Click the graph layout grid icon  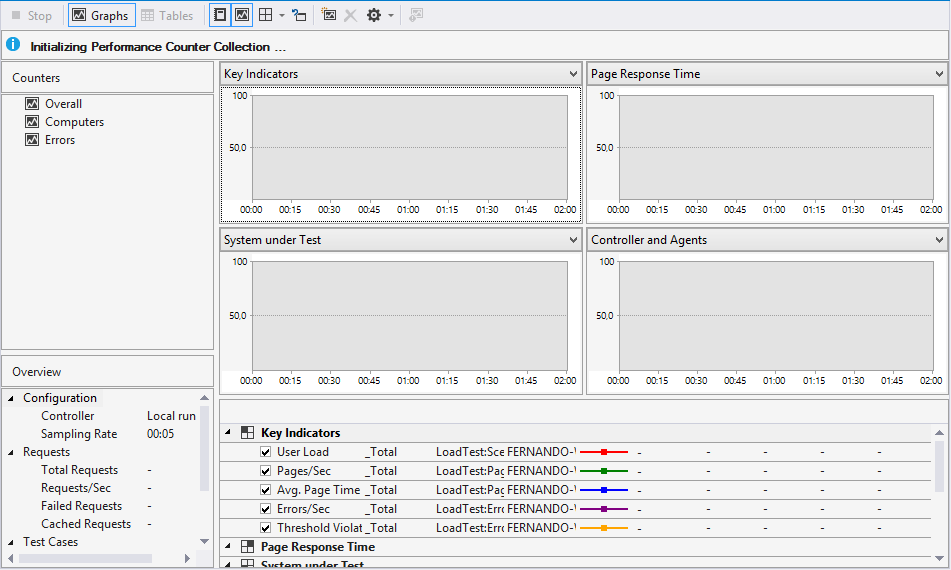coord(265,16)
